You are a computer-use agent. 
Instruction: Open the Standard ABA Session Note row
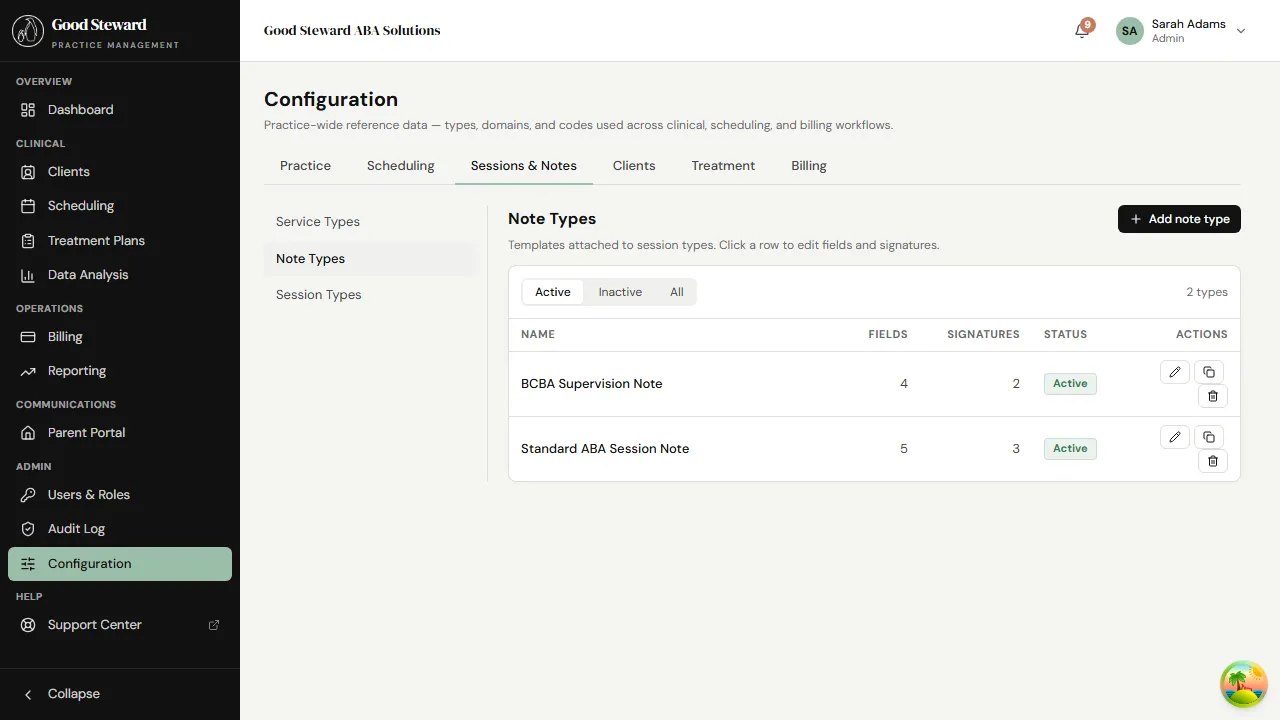click(x=605, y=448)
